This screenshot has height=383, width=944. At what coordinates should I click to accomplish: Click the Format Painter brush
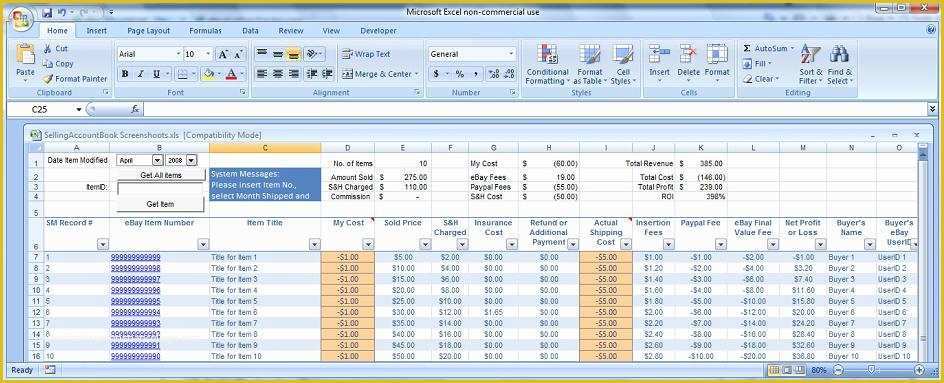48,79
